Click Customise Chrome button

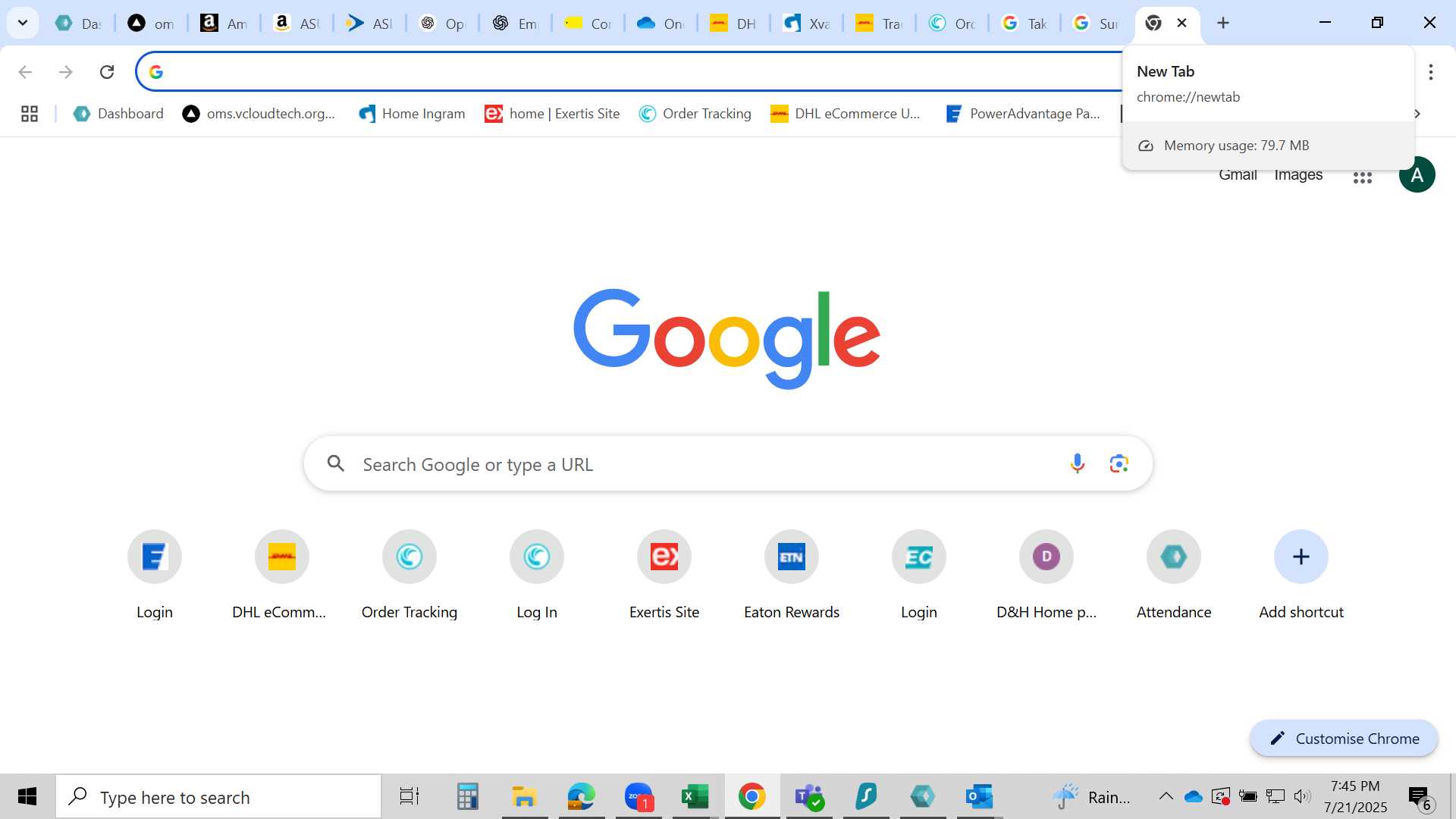coord(1344,739)
